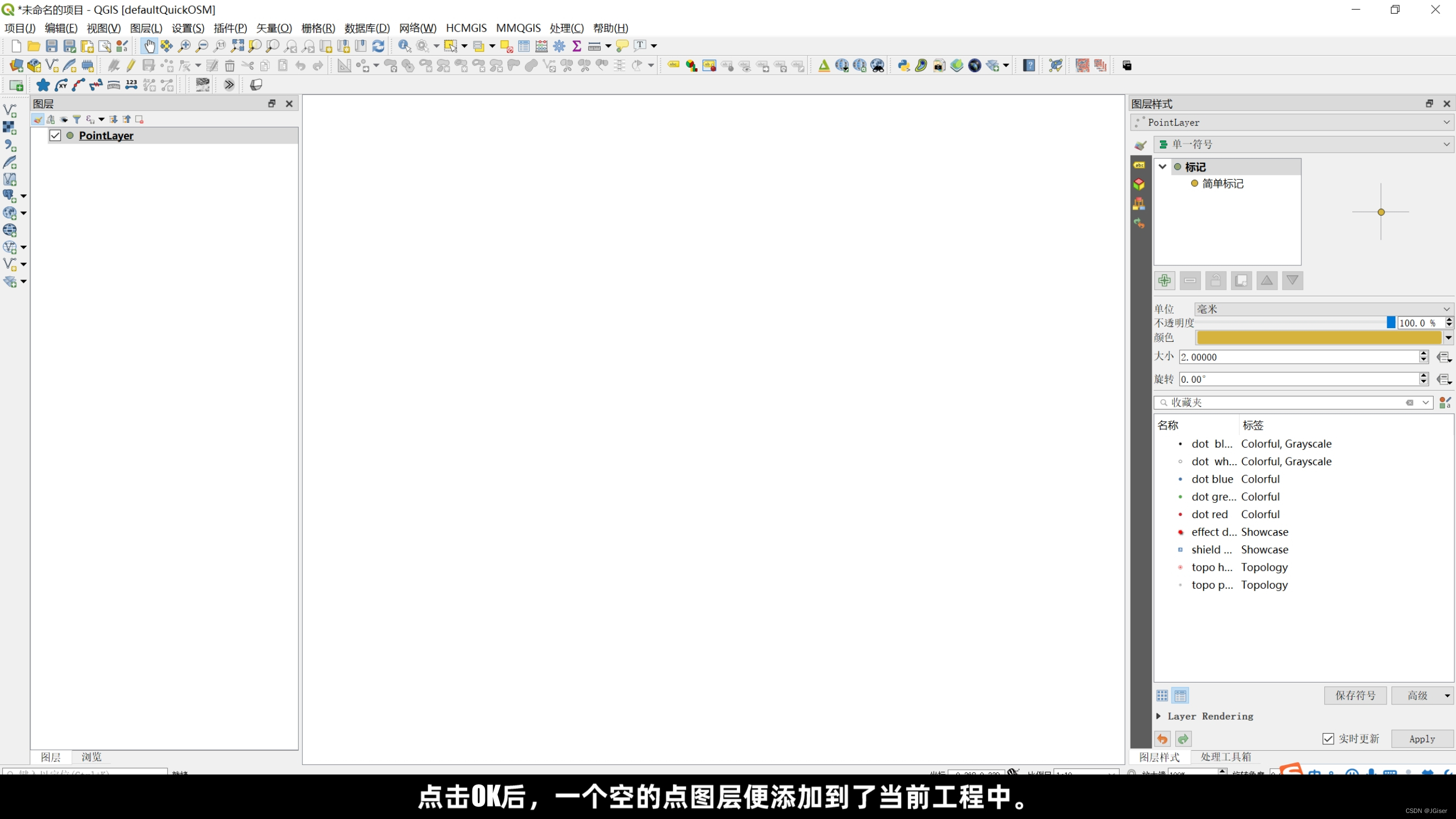The width and height of the screenshot is (1456, 819).
Task: Expand the Layer Rendering section
Action: coord(1159,716)
